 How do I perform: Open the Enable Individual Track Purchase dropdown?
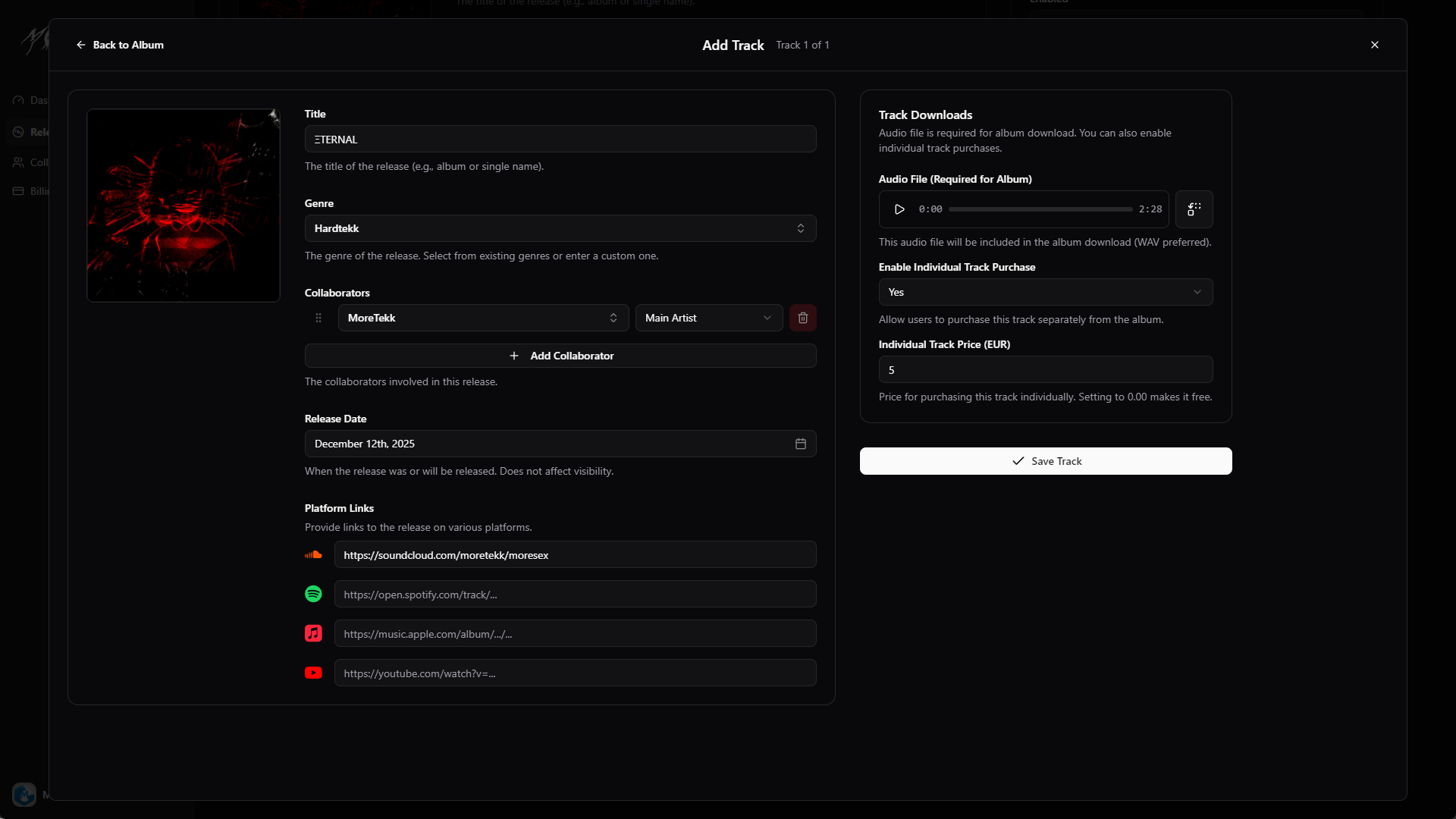coord(1045,292)
